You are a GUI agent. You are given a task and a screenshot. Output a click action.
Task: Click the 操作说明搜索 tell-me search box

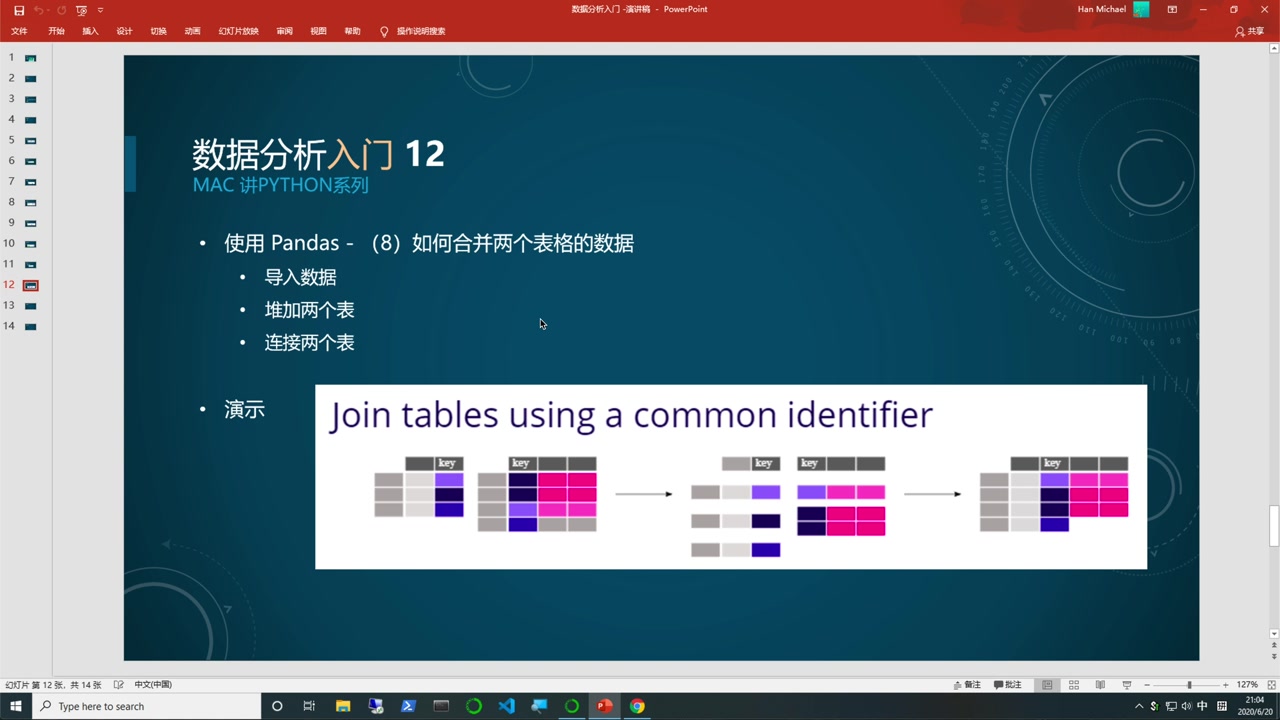[421, 31]
